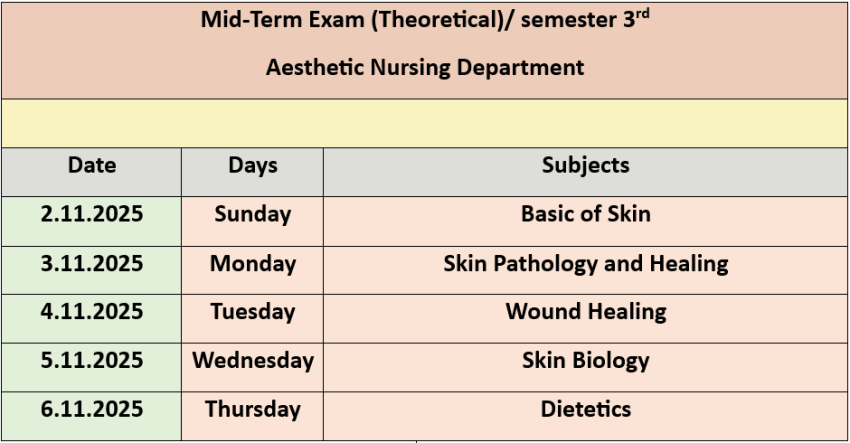
Task: Select the Monday cell
Action: [253, 264]
